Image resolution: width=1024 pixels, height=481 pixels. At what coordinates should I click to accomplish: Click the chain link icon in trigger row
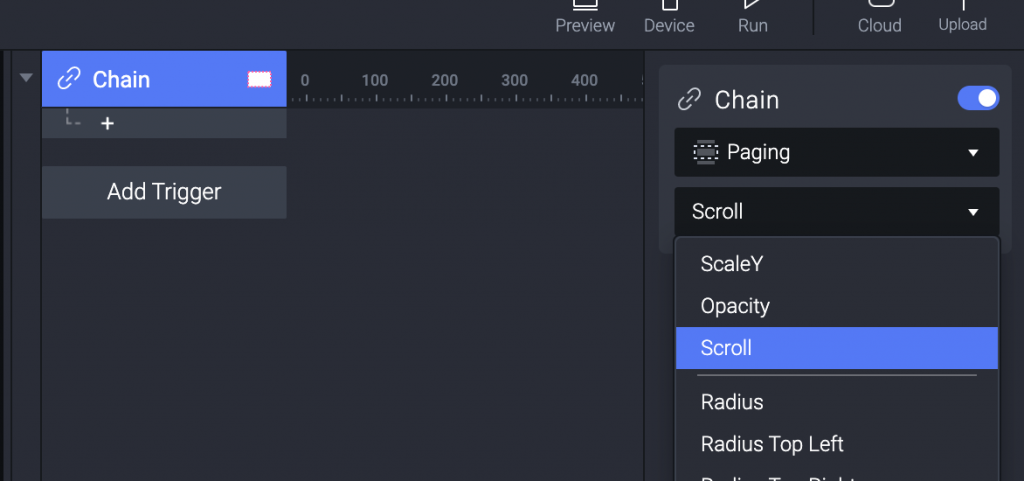click(69, 79)
